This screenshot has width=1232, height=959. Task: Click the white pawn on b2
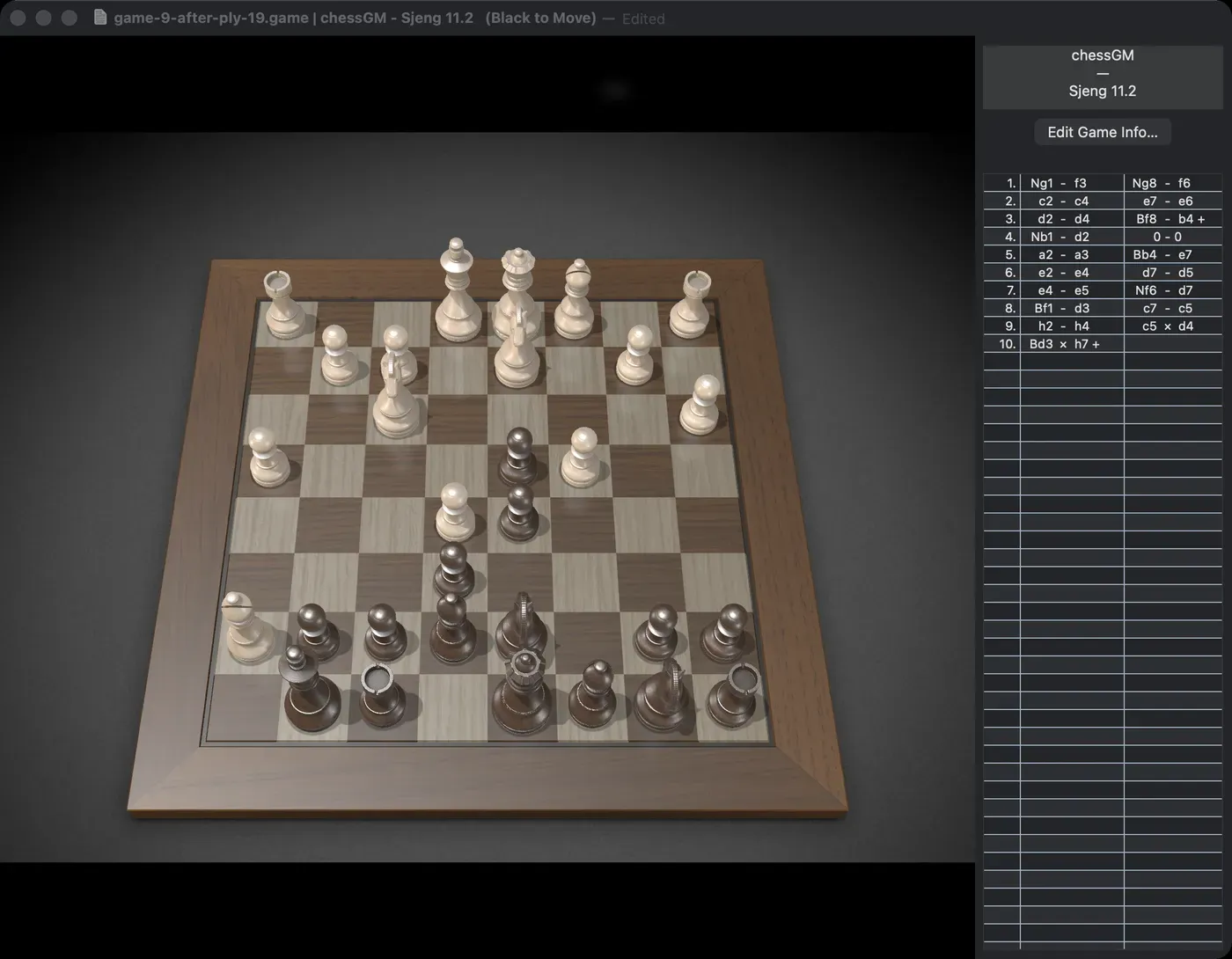[x=635, y=355]
